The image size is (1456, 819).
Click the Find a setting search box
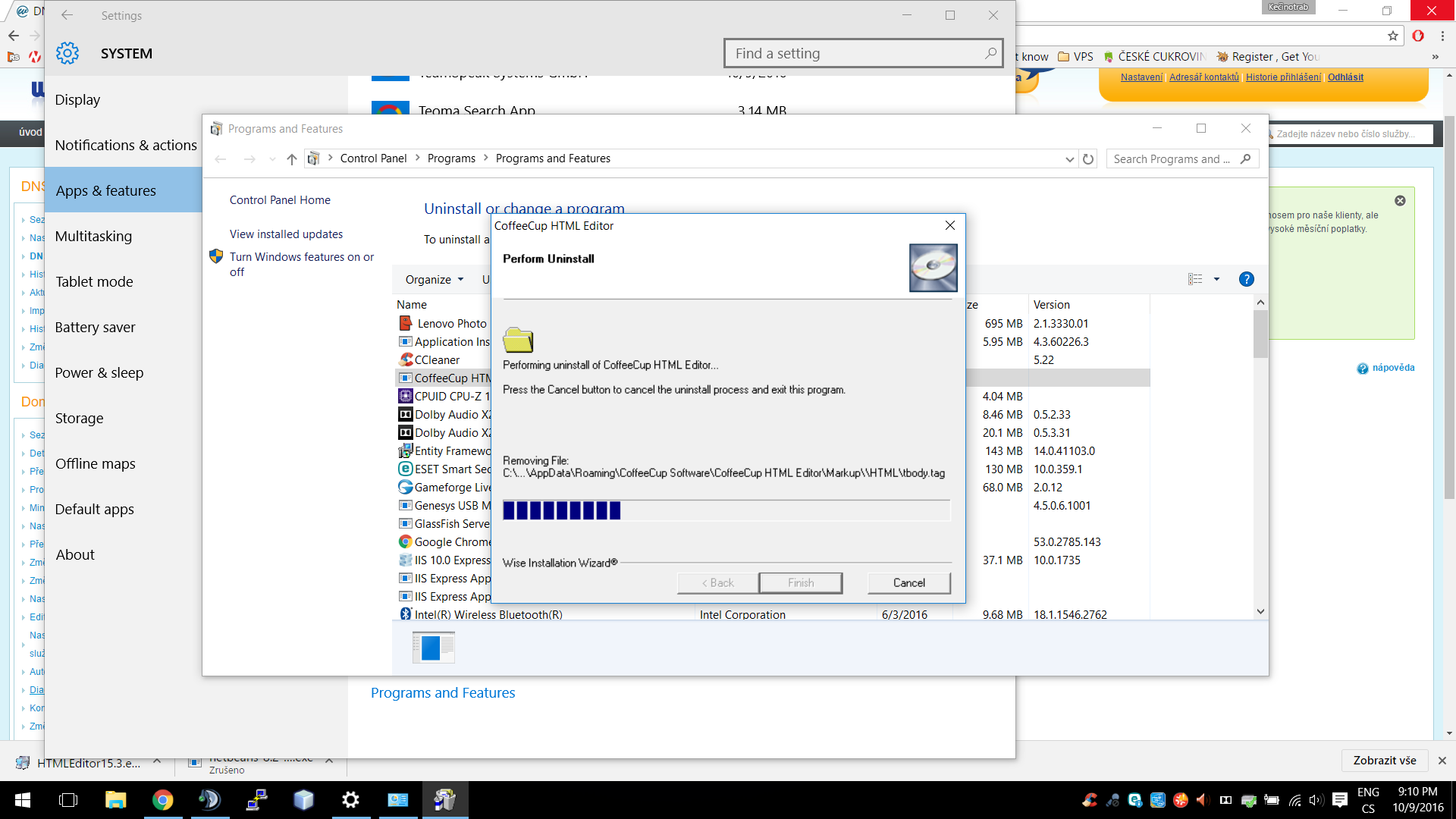point(863,53)
